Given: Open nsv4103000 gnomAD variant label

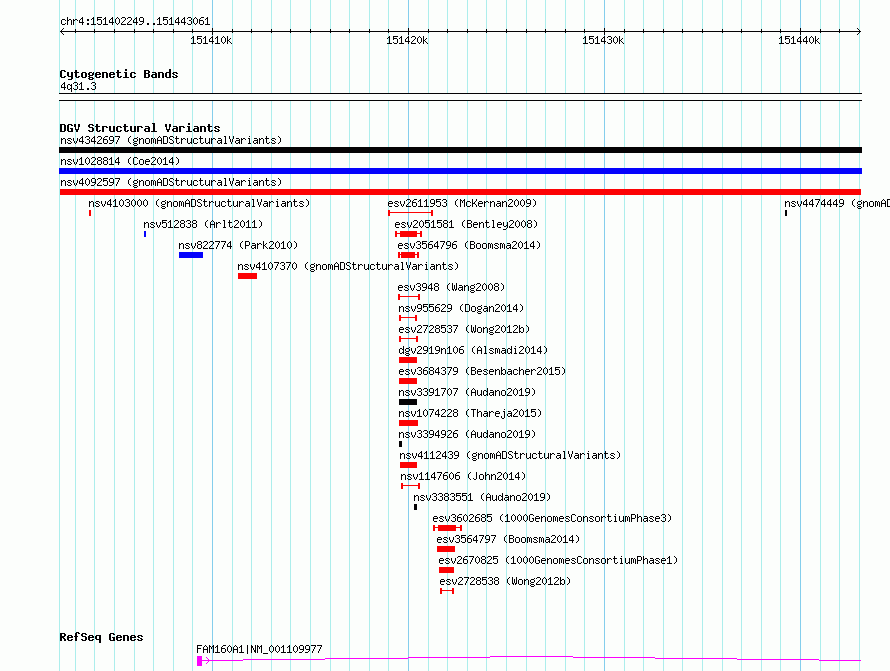Looking at the screenshot, I should [x=199, y=203].
